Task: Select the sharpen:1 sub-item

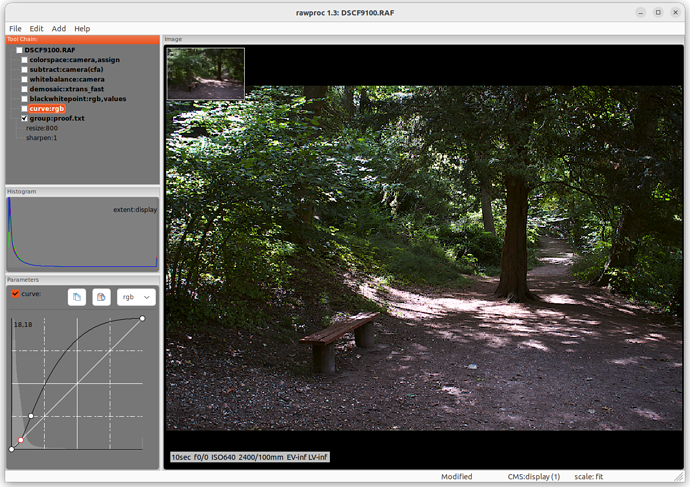Action: pyautogui.click(x=42, y=138)
